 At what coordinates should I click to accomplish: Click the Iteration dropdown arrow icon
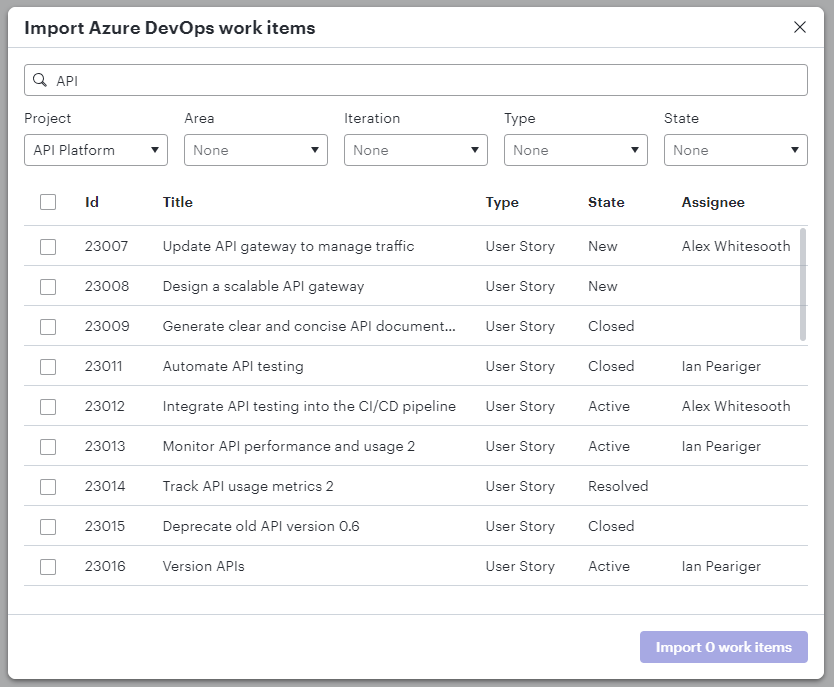coord(474,150)
